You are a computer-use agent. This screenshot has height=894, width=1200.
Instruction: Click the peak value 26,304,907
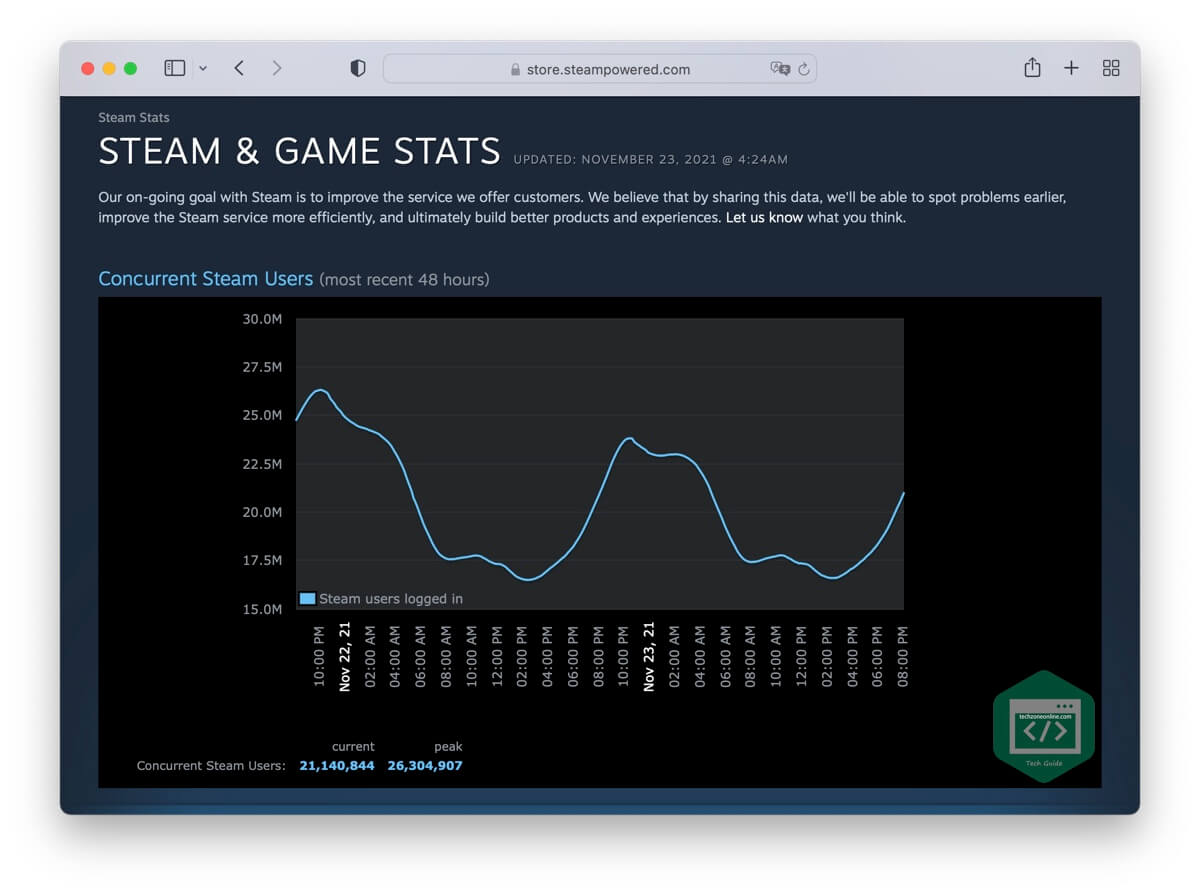(425, 766)
